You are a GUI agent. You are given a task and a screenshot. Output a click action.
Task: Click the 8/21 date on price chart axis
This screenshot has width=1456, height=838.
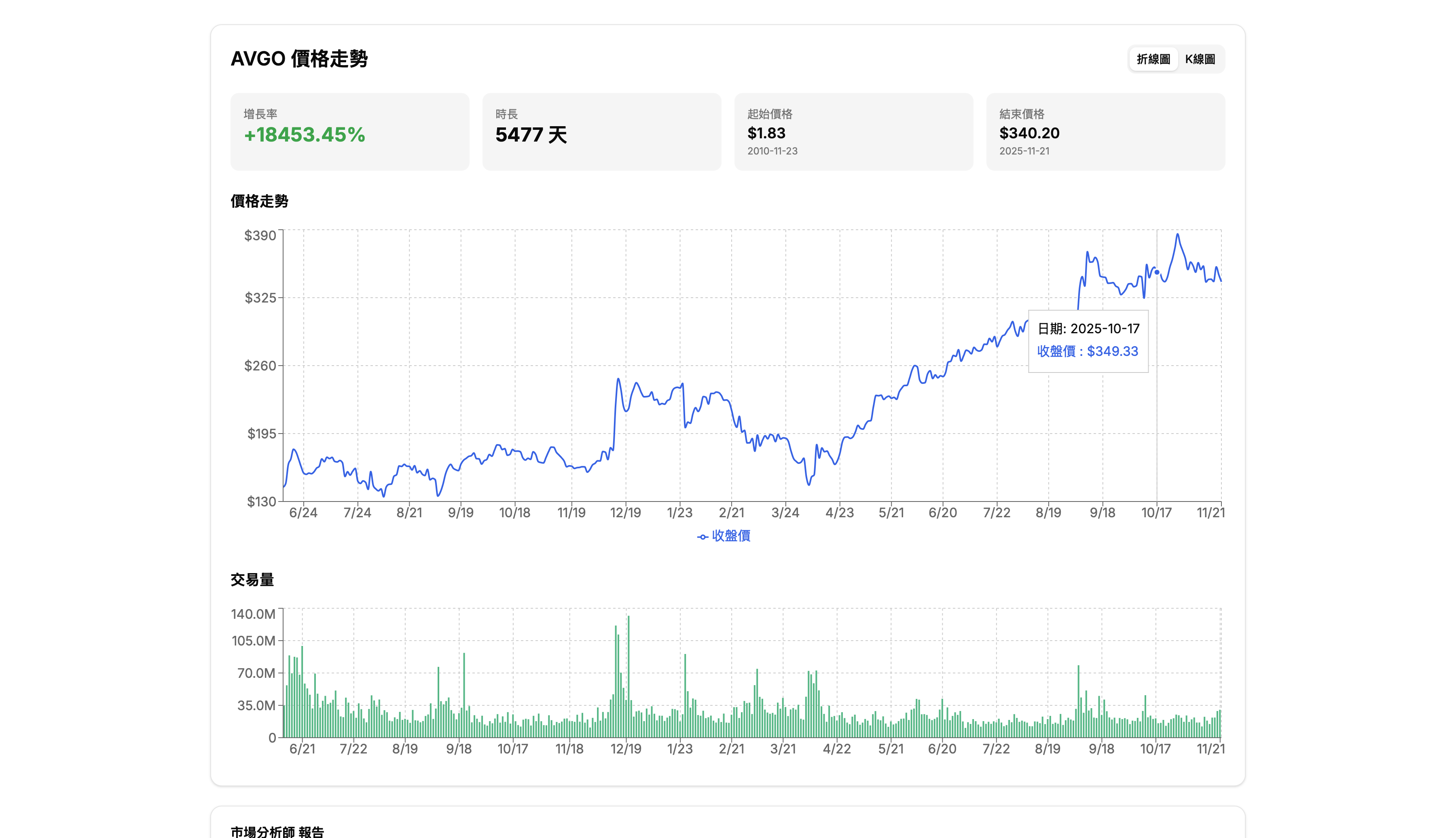tap(409, 513)
